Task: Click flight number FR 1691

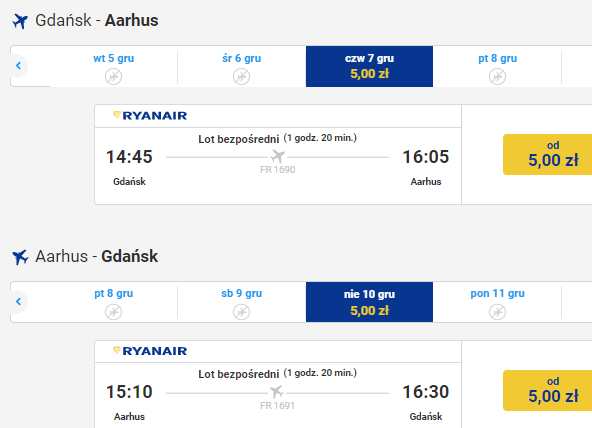Action: [277, 406]
